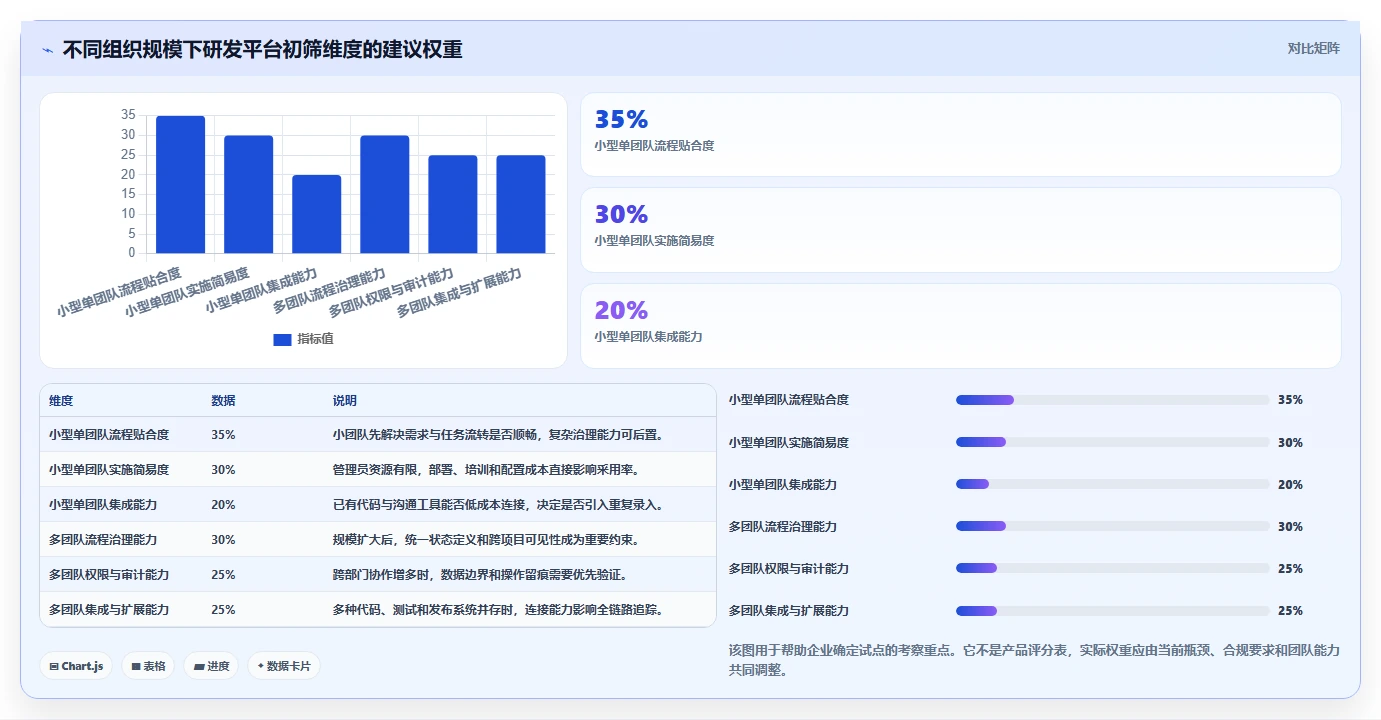Viewport: 1381px width, 720px height.
Task: Toggle the 指标值 legend color box
Action: pos(282,340)
